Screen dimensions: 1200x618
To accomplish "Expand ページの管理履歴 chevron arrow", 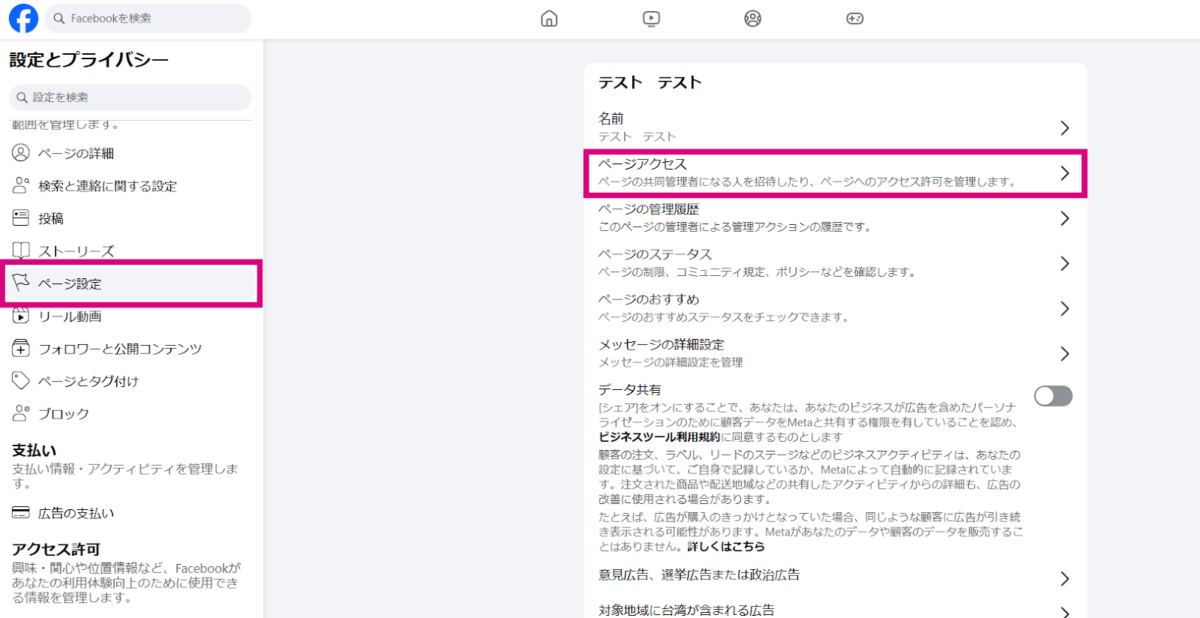I will point(1064,218).
